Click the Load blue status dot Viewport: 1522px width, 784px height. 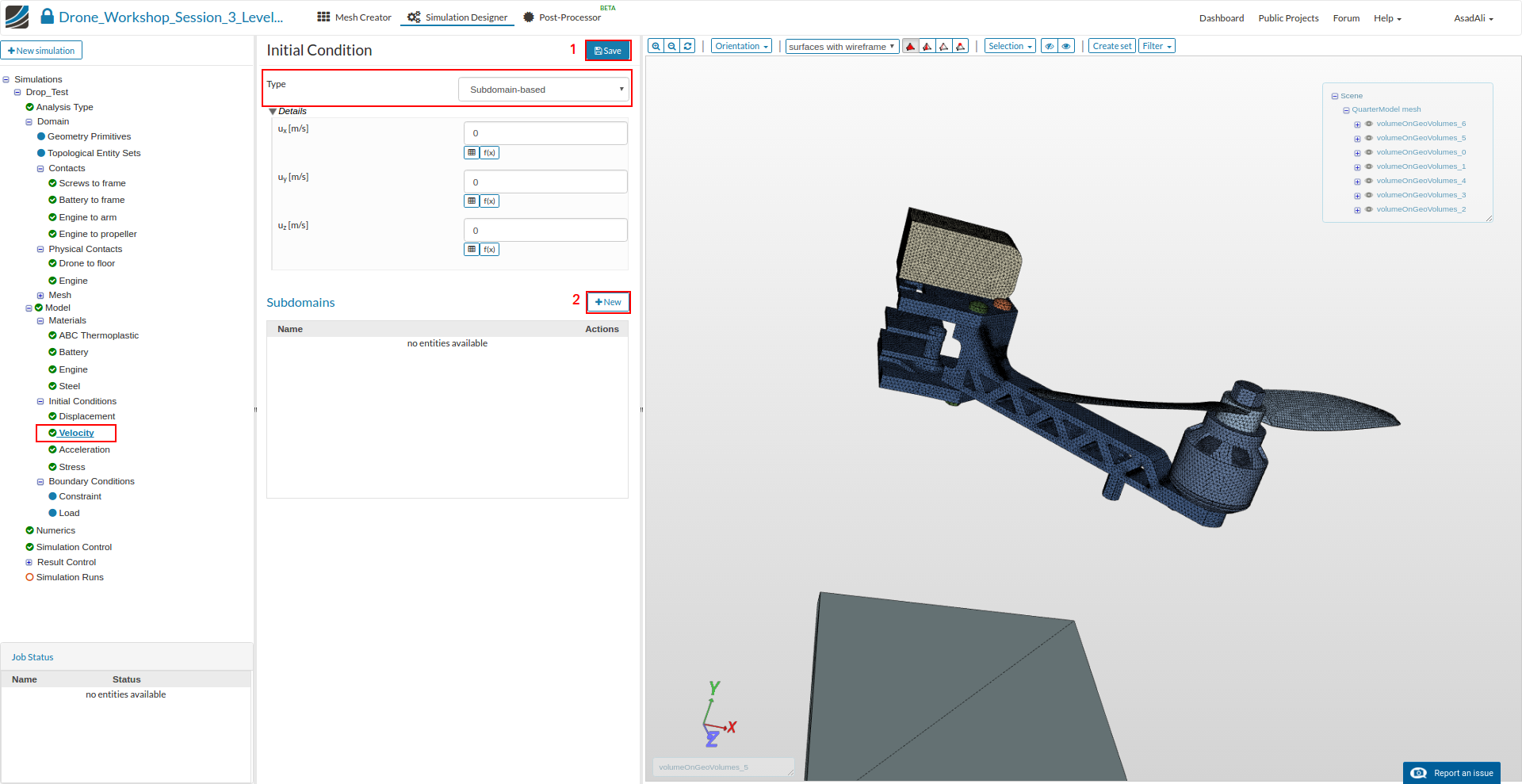coord(53,513)
